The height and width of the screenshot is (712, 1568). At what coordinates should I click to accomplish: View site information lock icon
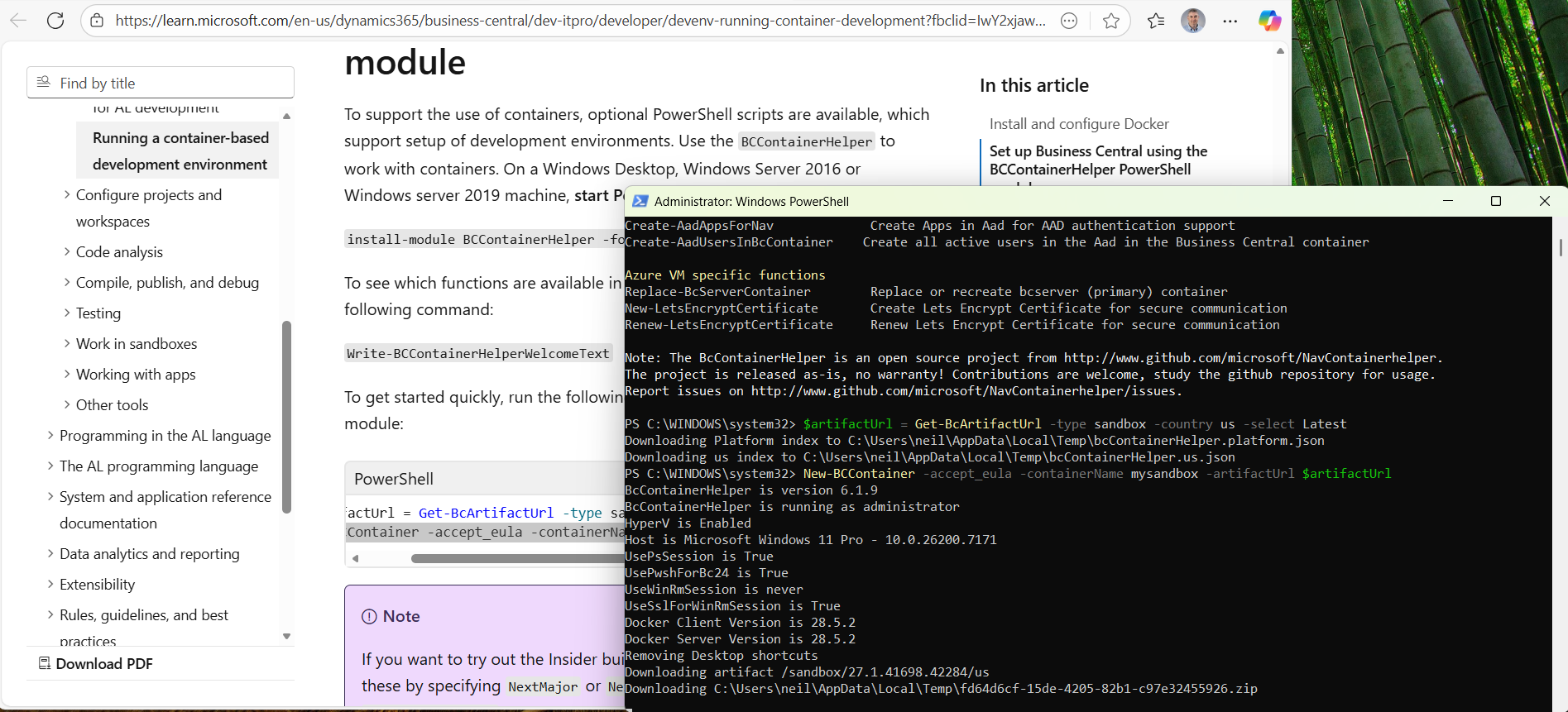click(97, 21)
